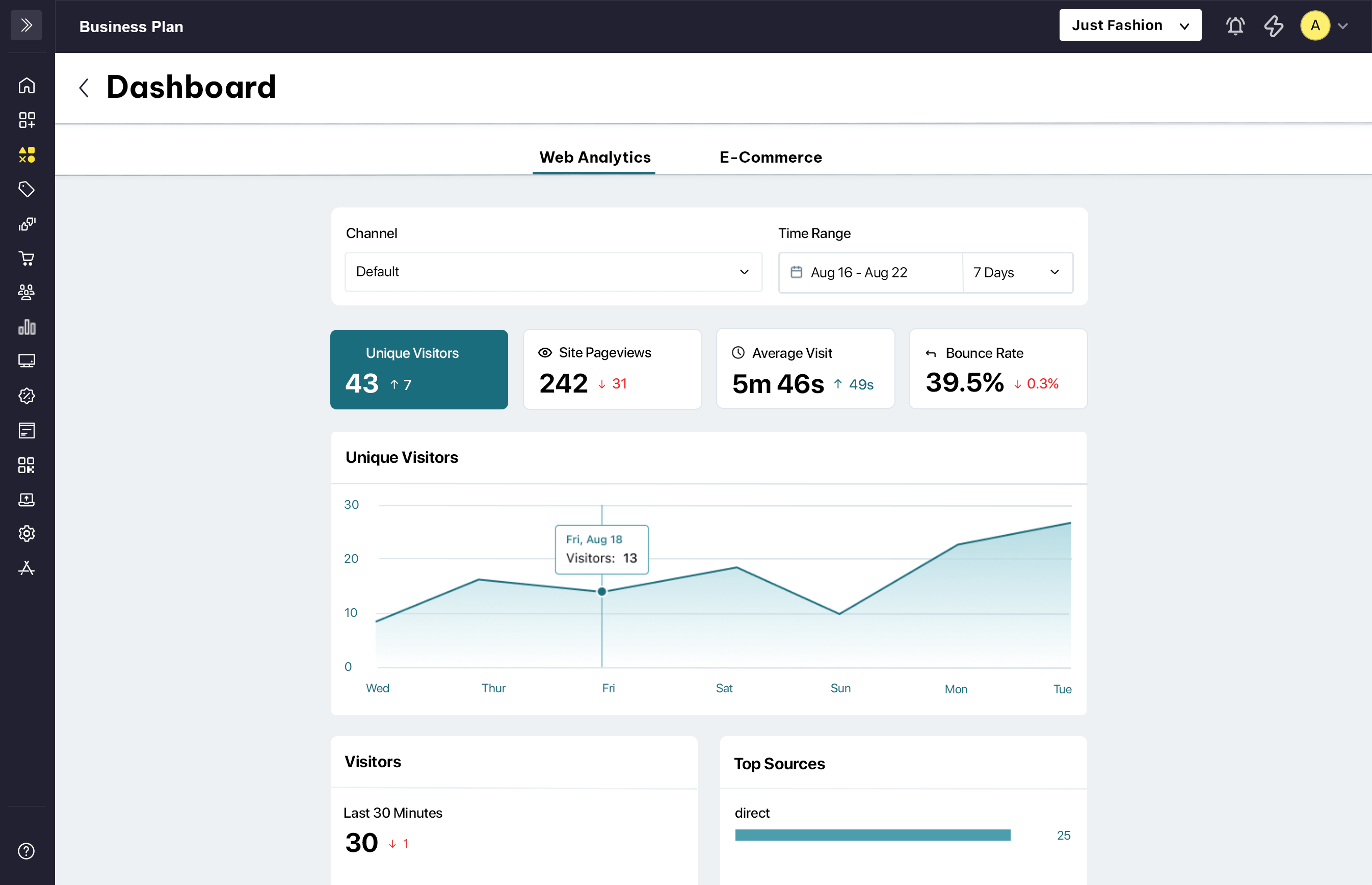Click the customers group sidebar icon
The image size is (1372, 885).
click(x=27, y=293)
